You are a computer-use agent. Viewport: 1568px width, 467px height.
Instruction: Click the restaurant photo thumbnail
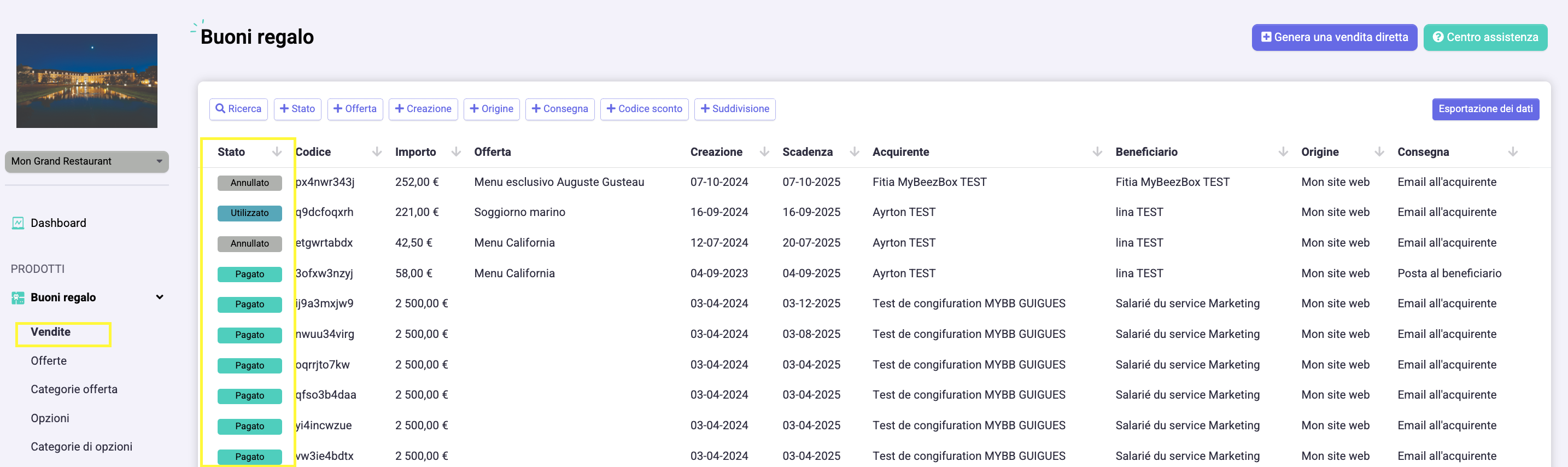(87, 81)
